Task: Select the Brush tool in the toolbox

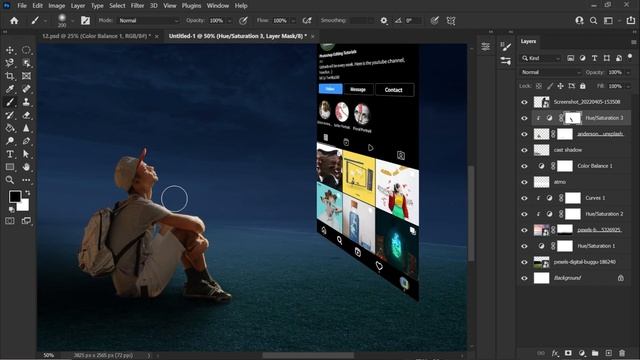Action: (10, 102)
